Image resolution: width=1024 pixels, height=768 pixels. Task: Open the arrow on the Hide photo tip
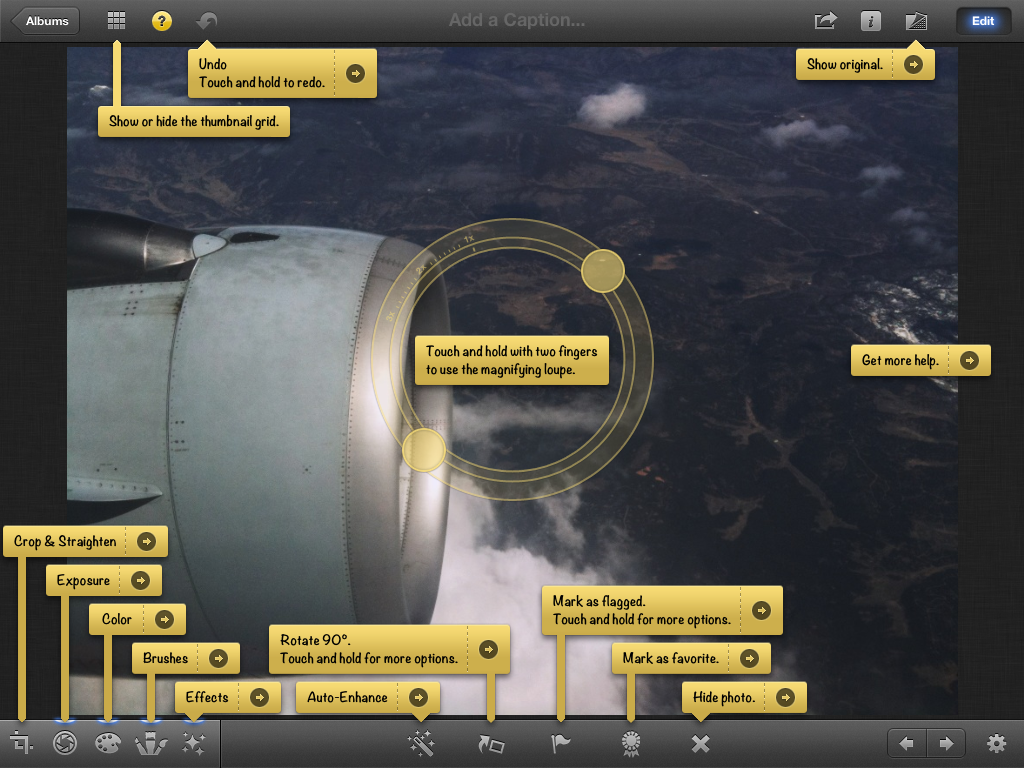click(x=784, y=697)
